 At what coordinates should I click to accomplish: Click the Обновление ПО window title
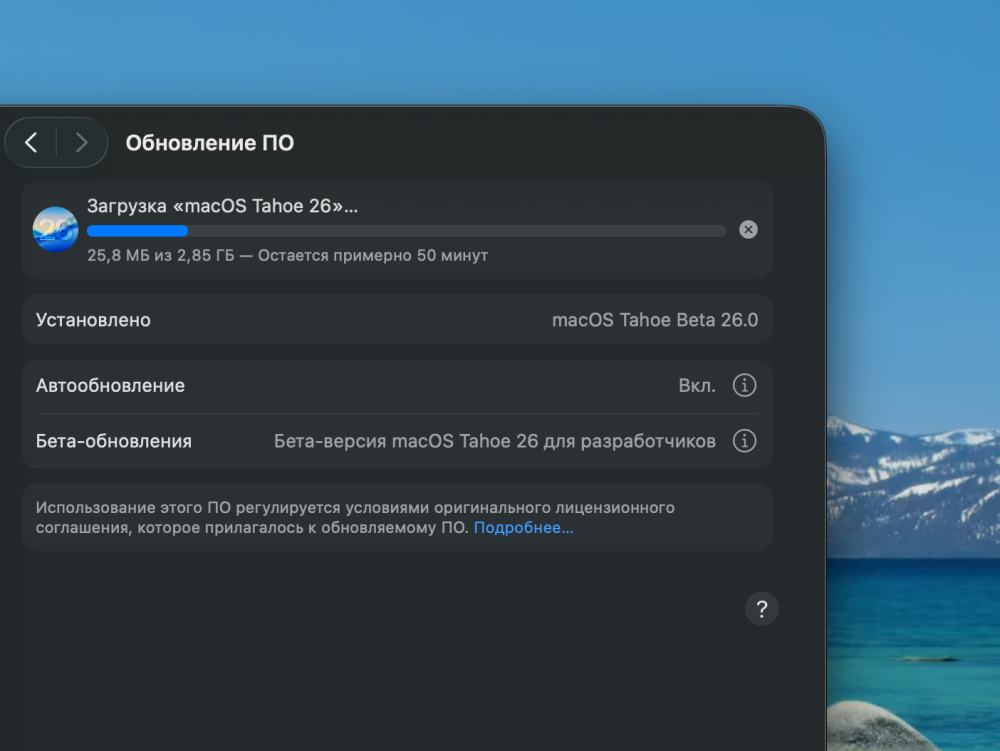210,143
